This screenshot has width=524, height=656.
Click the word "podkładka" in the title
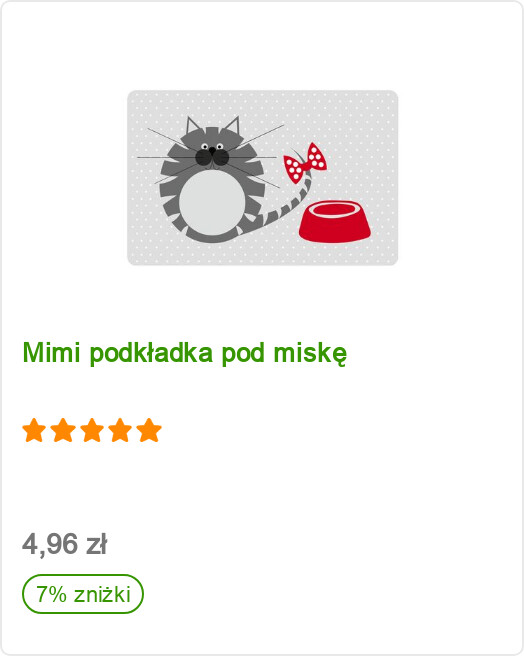[152, 354]
